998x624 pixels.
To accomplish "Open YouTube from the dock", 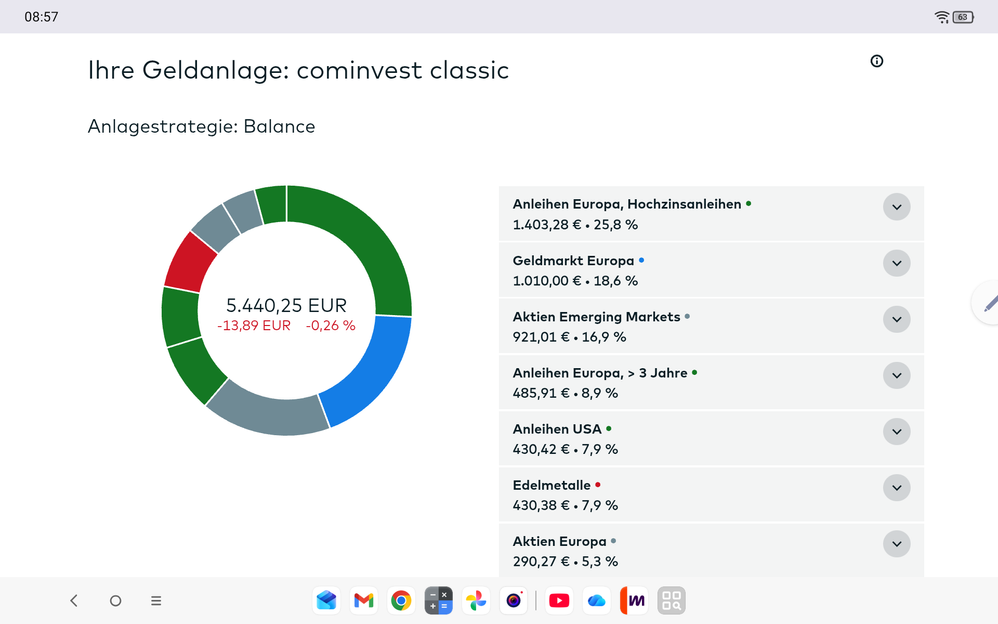I will (x=559, y=600).
